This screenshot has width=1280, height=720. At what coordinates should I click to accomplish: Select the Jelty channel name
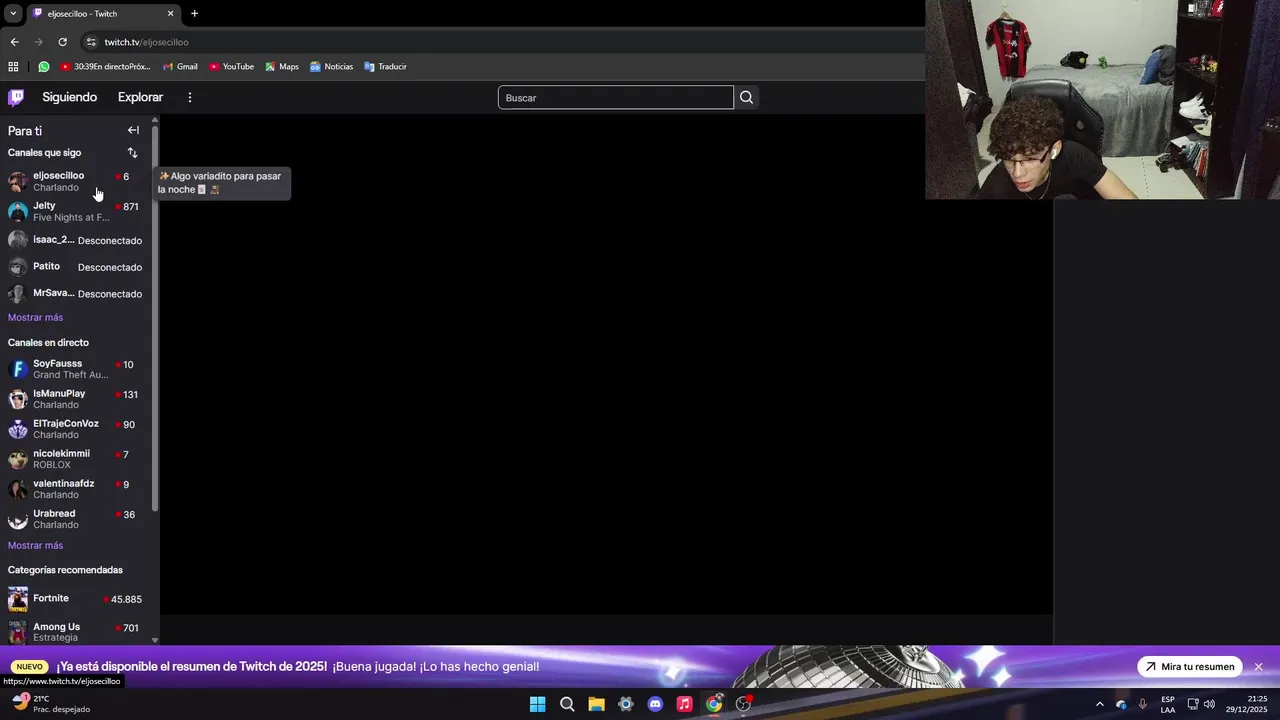coord(44,205)
